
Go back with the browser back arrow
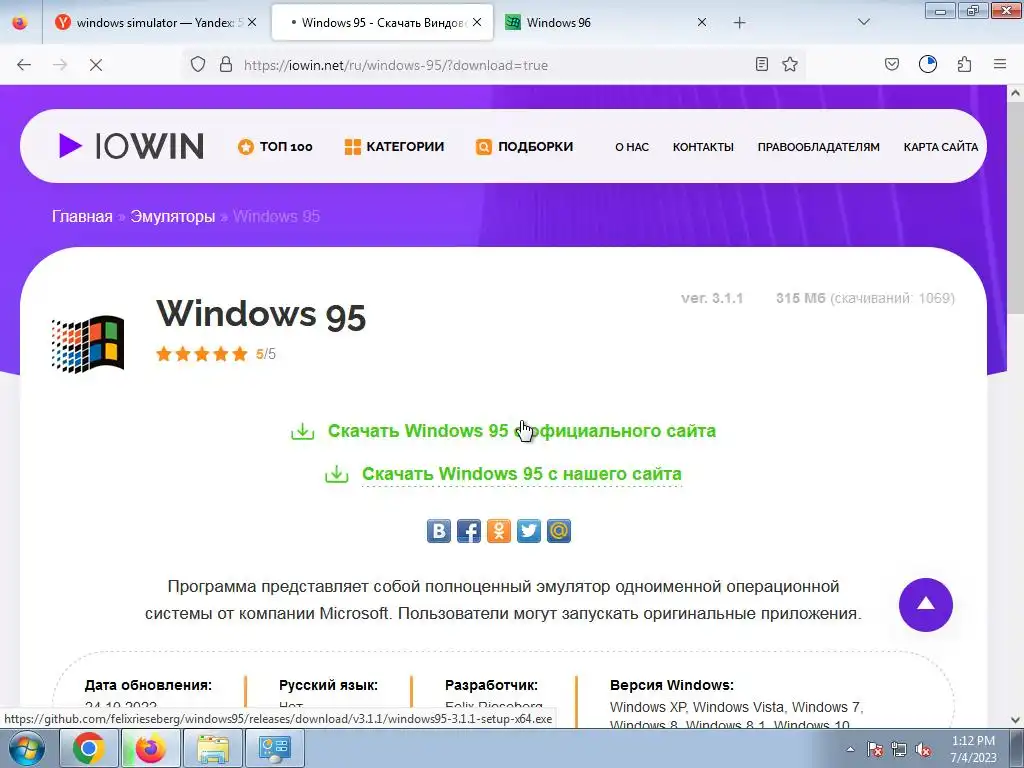click(x=24, y=65)
